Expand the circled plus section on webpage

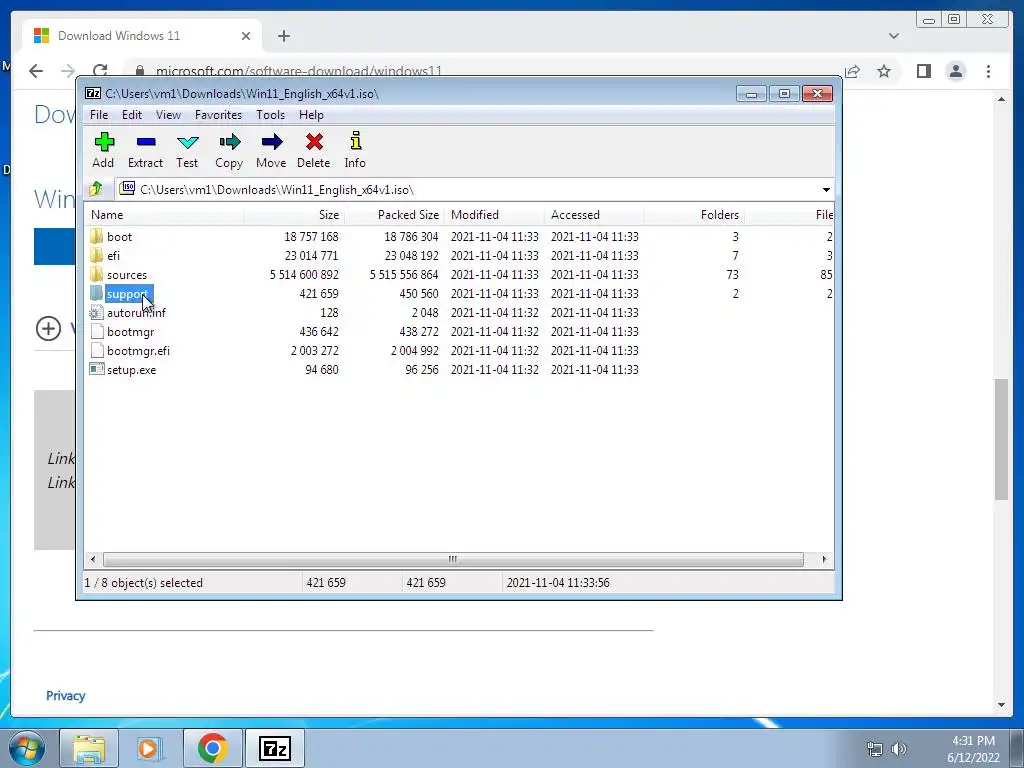(x=48, y=328)
